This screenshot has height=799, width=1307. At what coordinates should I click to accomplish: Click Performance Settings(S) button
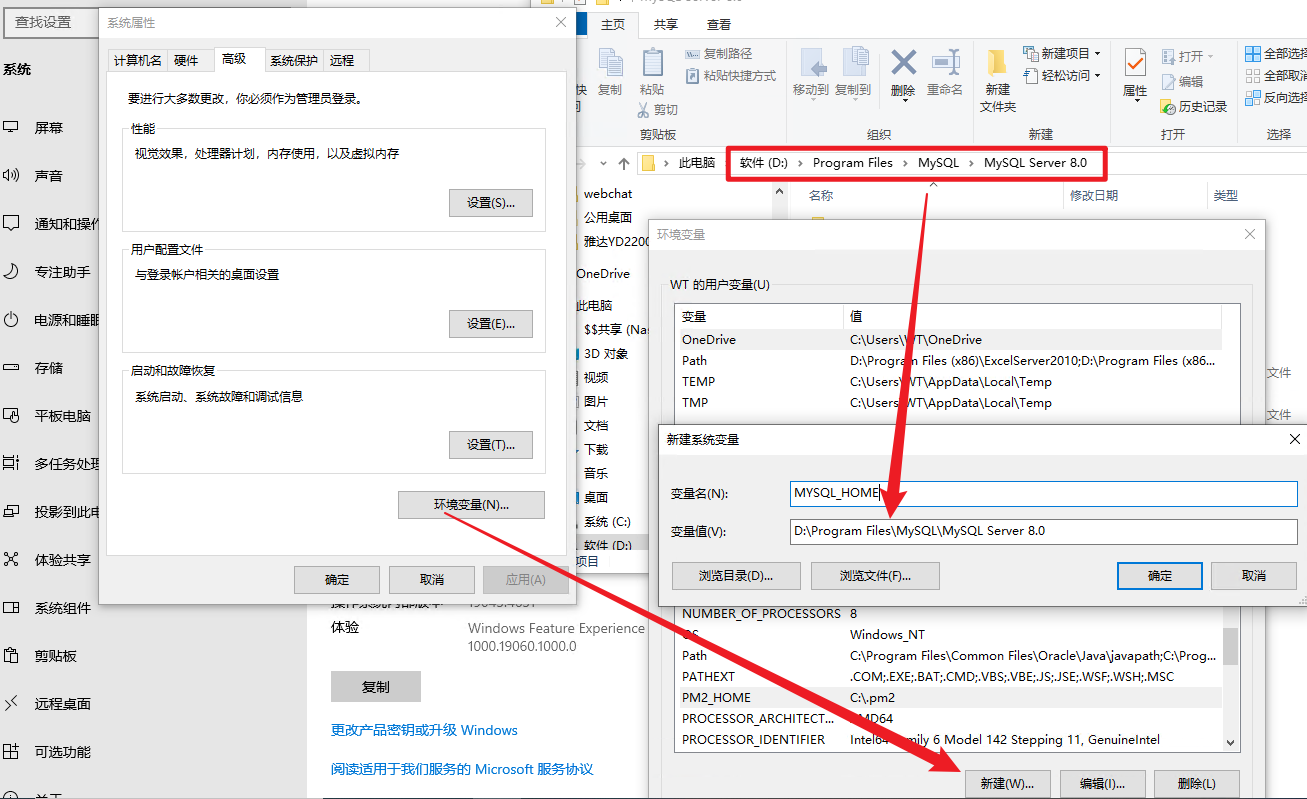coord(491,203)
